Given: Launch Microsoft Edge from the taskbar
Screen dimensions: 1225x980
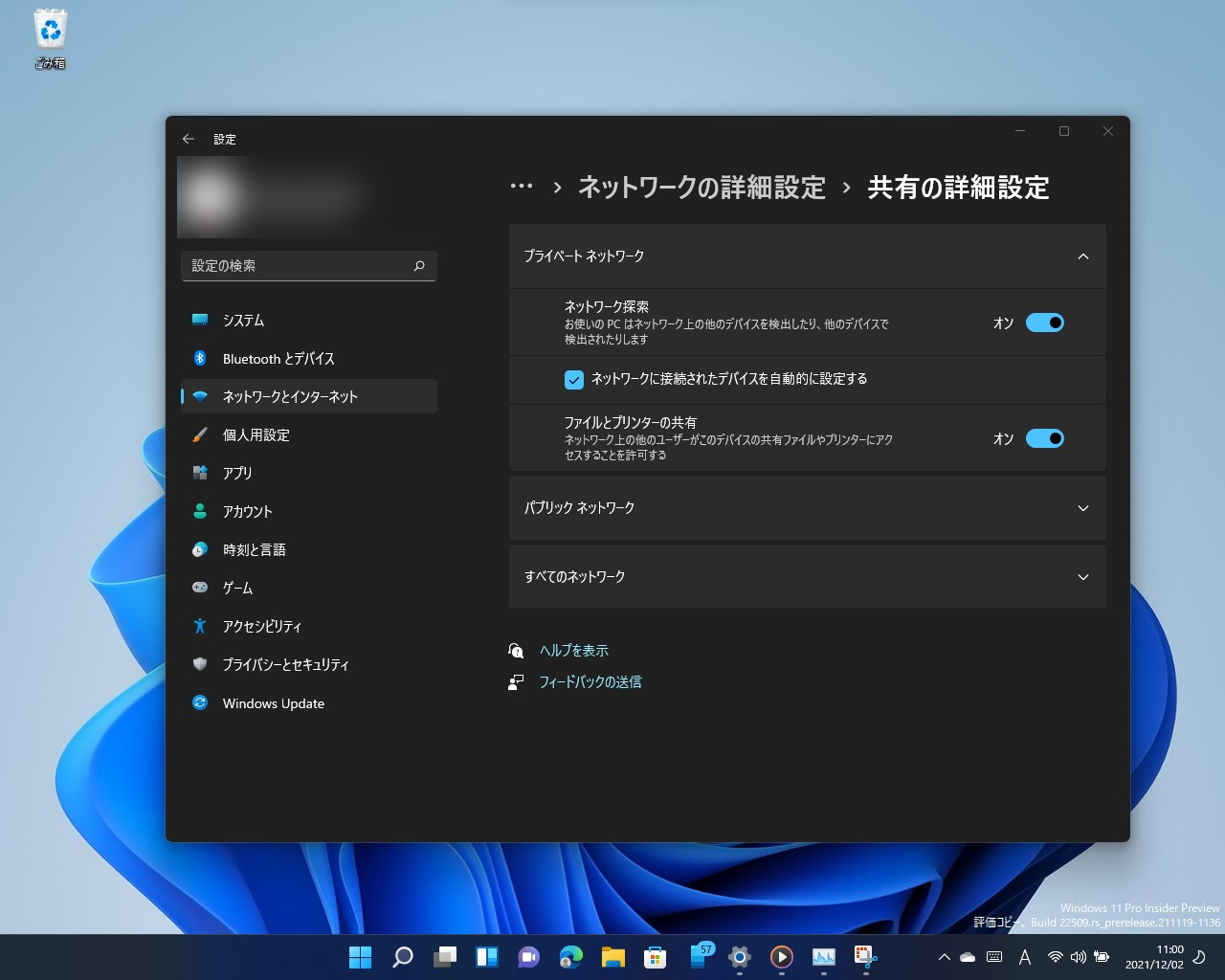Looking at the screenshot, I should click(x=570, y=956).
